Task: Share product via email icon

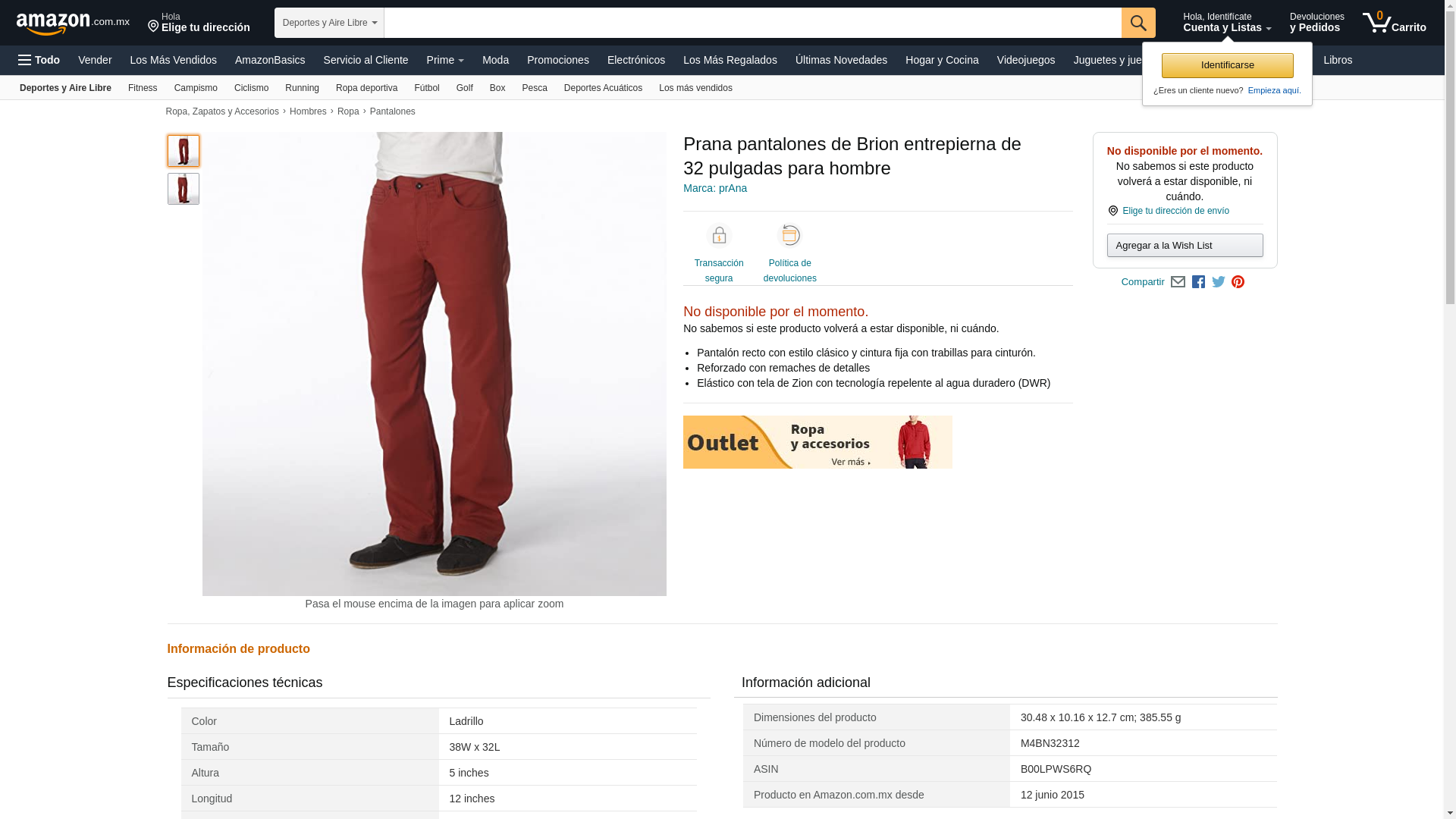Action: [x=1178, y=282]
